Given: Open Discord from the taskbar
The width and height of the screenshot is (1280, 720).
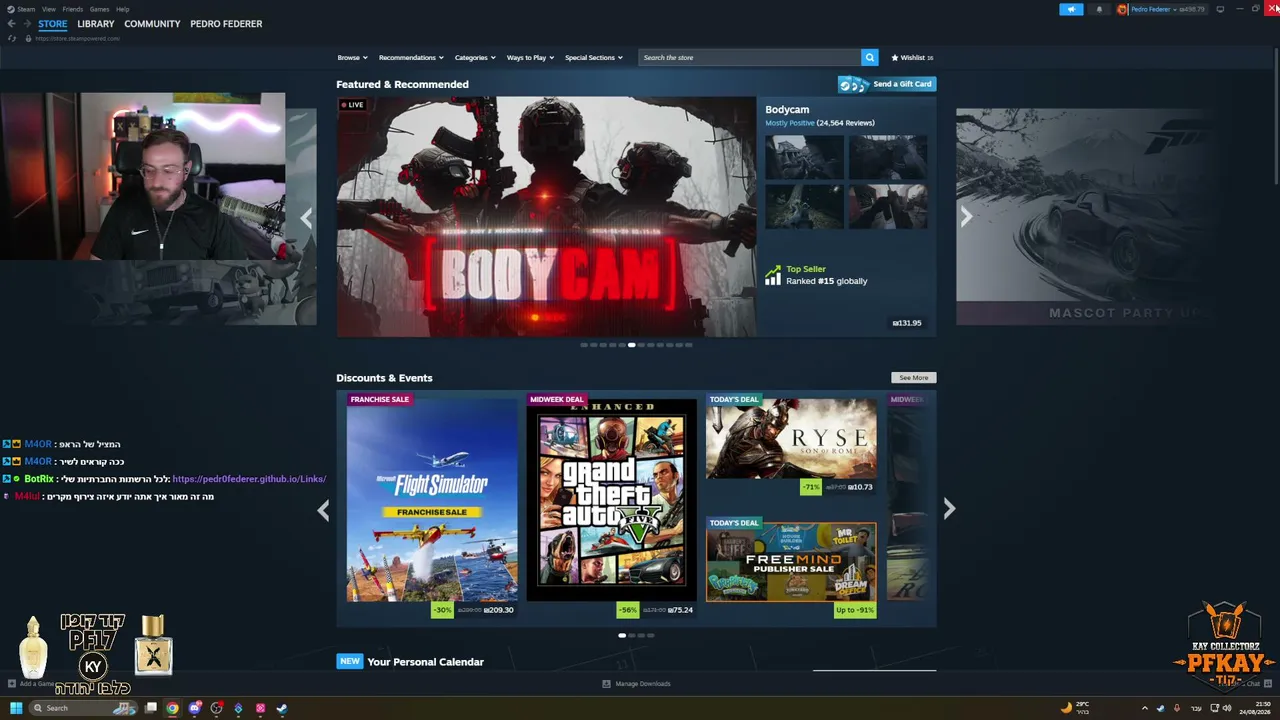Looking at the screenshot, I should click(x=194, y=708).
